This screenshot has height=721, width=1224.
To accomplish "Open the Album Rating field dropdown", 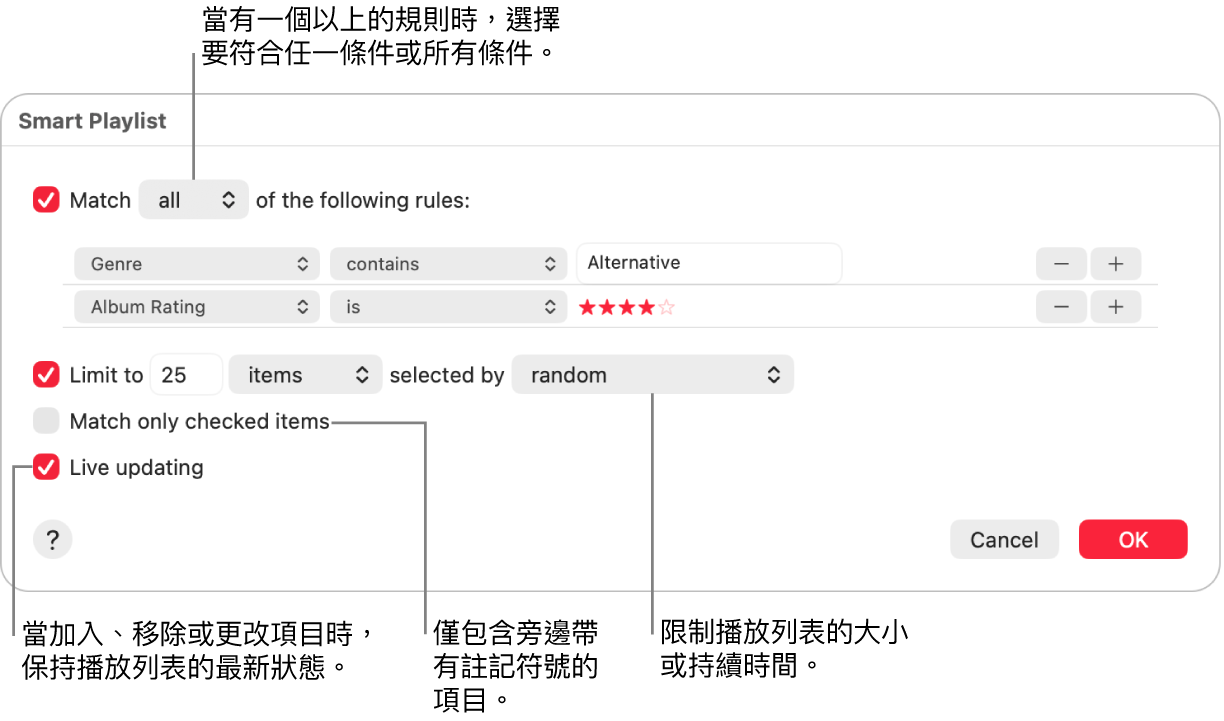I will point(197,307).
